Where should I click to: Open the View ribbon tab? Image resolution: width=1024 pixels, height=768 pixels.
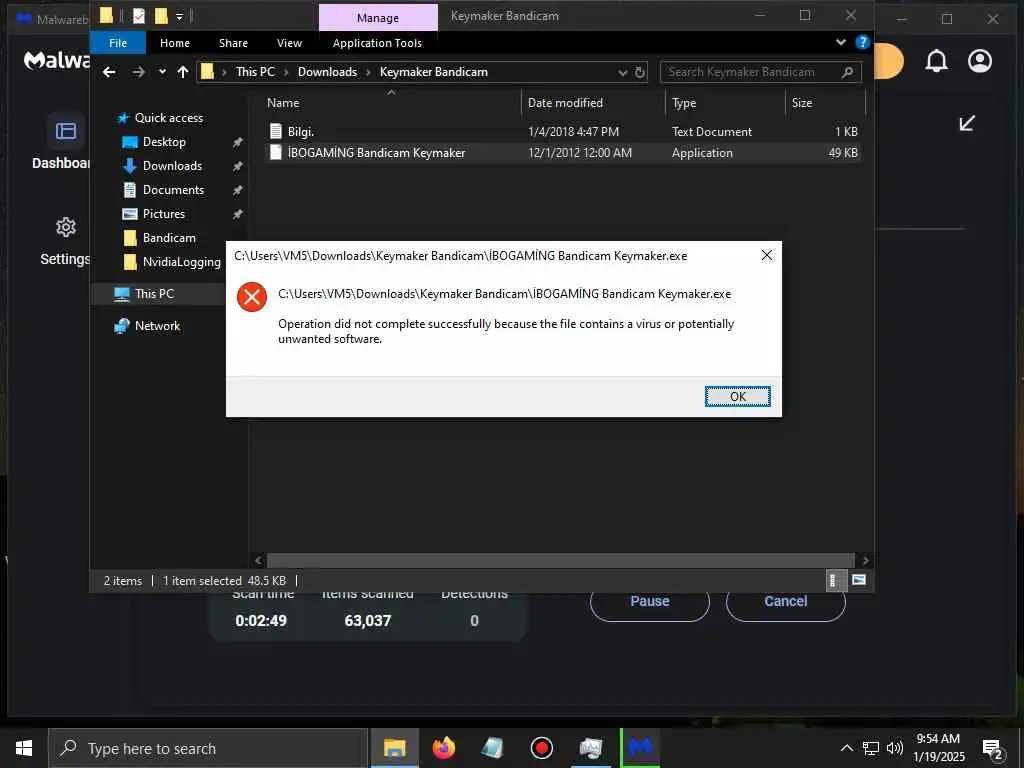coord(289,43)
